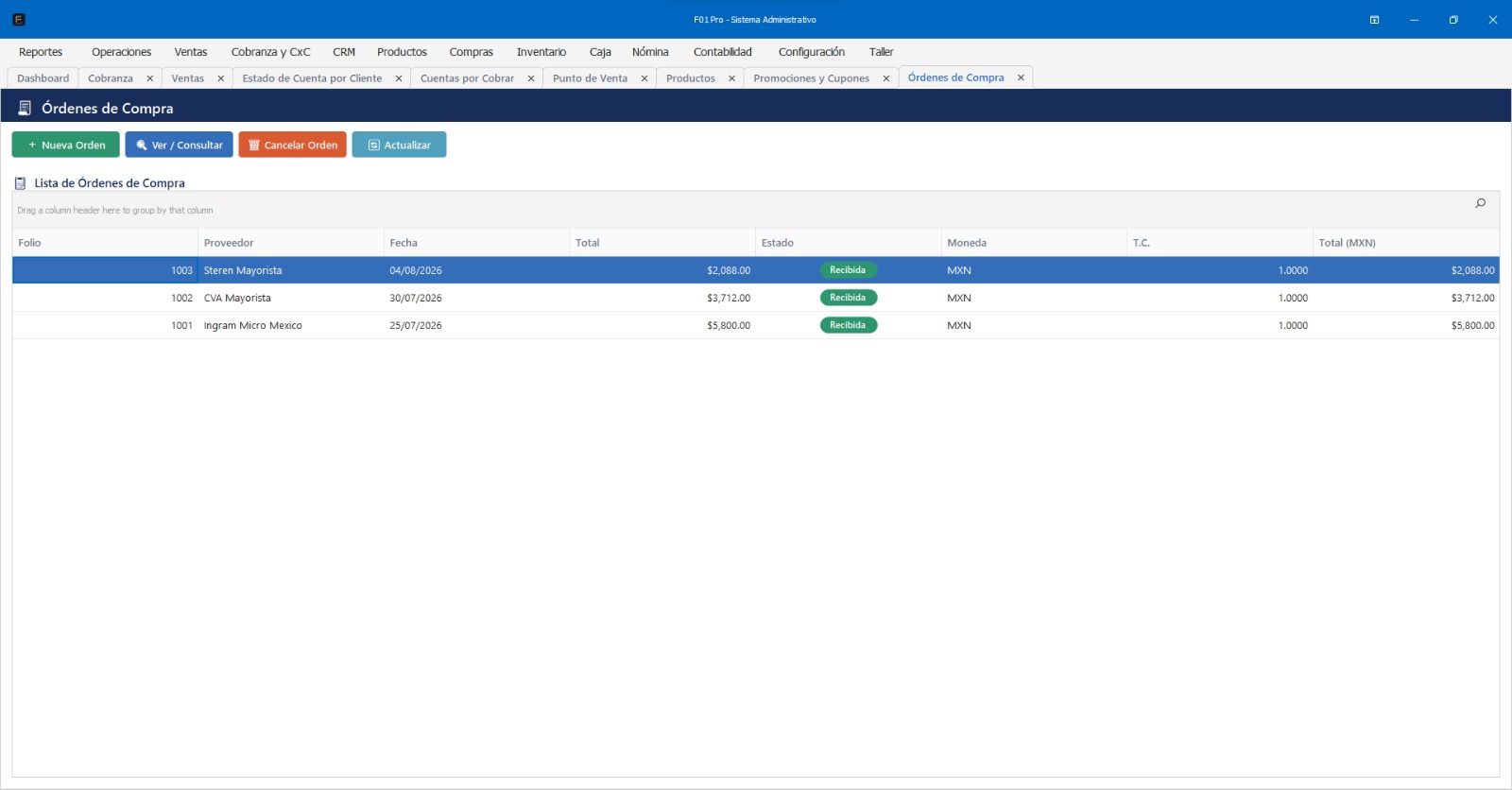Close the Punto de Venta tab

coord(644,78)
